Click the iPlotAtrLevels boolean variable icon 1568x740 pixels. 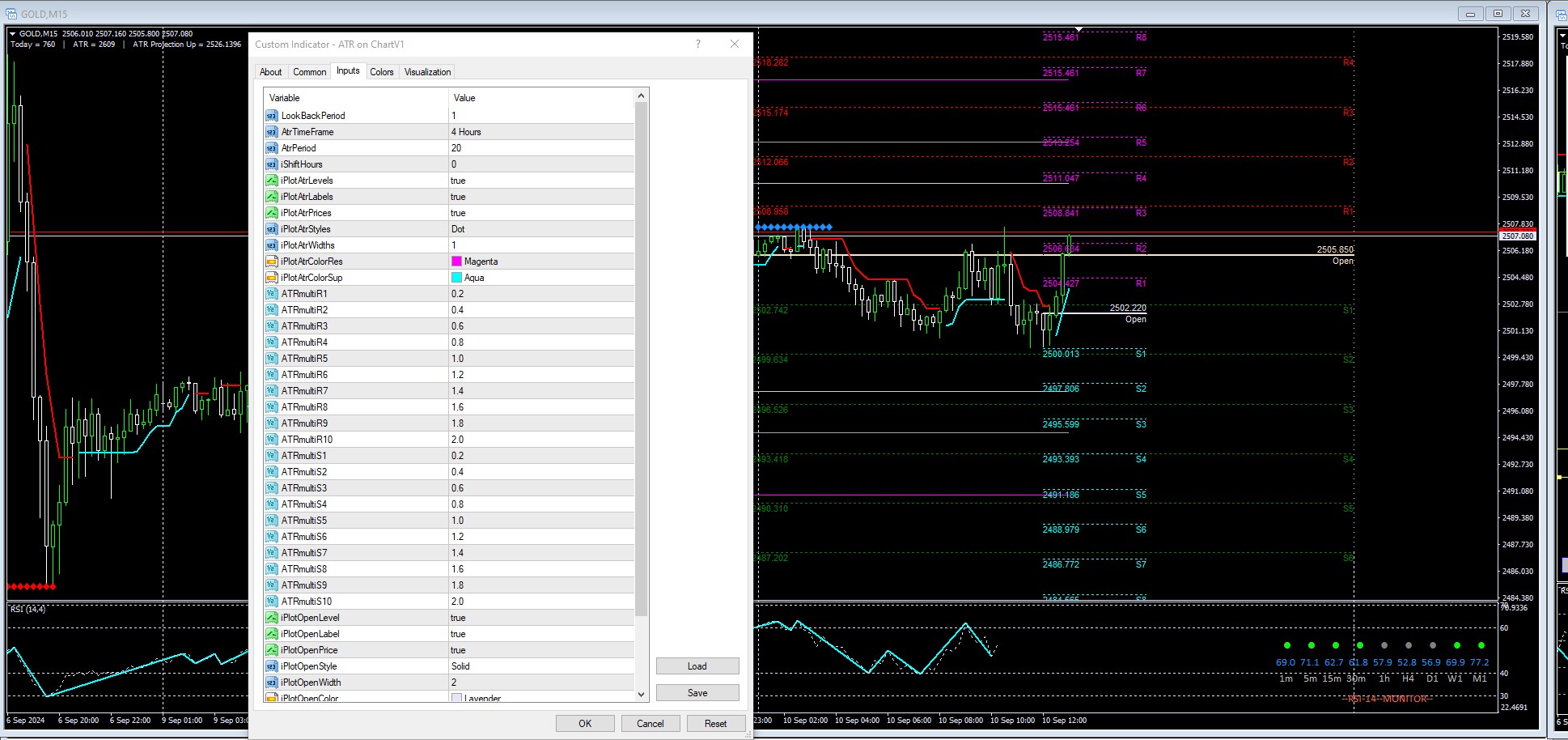tap(272, 181)
